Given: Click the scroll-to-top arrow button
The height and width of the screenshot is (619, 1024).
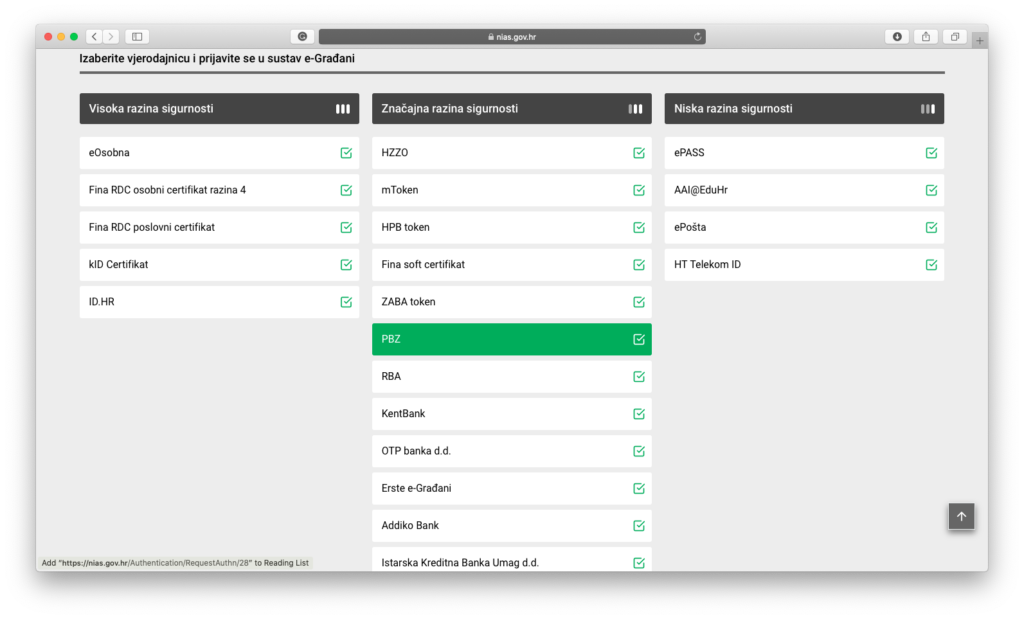Looking at the screenshot, I should point(961,516).
